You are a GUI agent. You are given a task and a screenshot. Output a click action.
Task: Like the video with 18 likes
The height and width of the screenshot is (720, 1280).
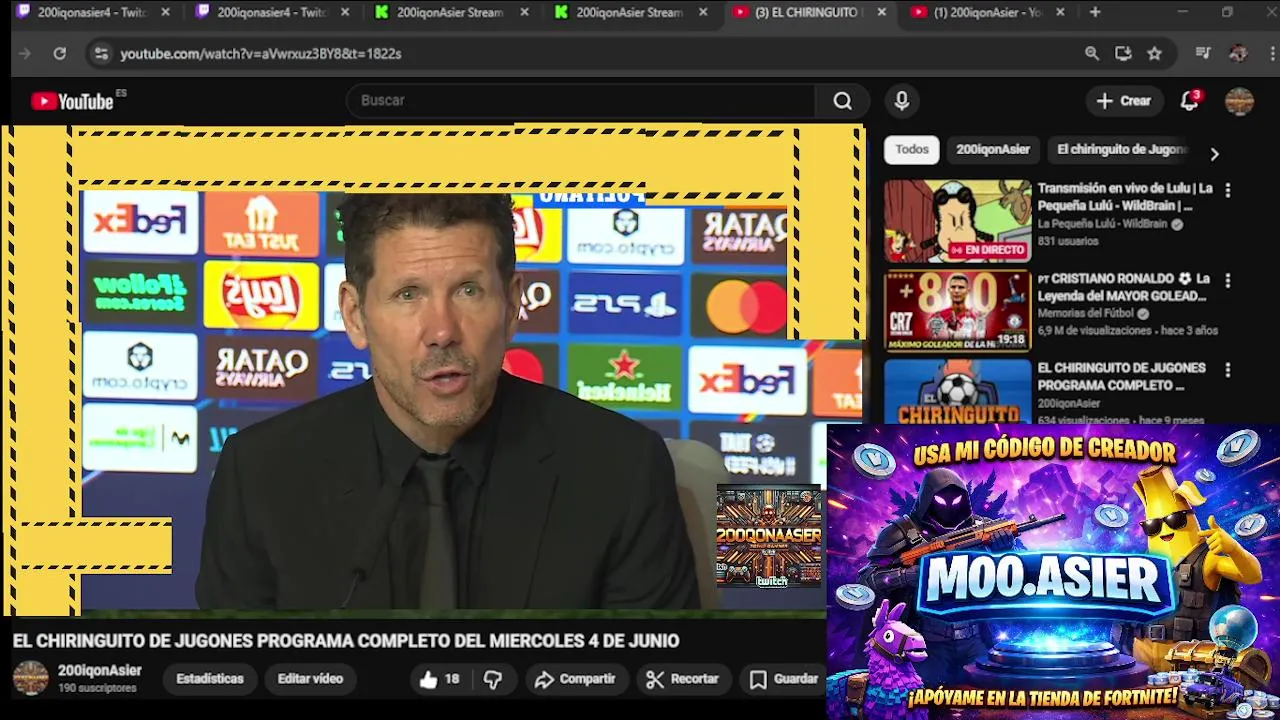(439, 679)
